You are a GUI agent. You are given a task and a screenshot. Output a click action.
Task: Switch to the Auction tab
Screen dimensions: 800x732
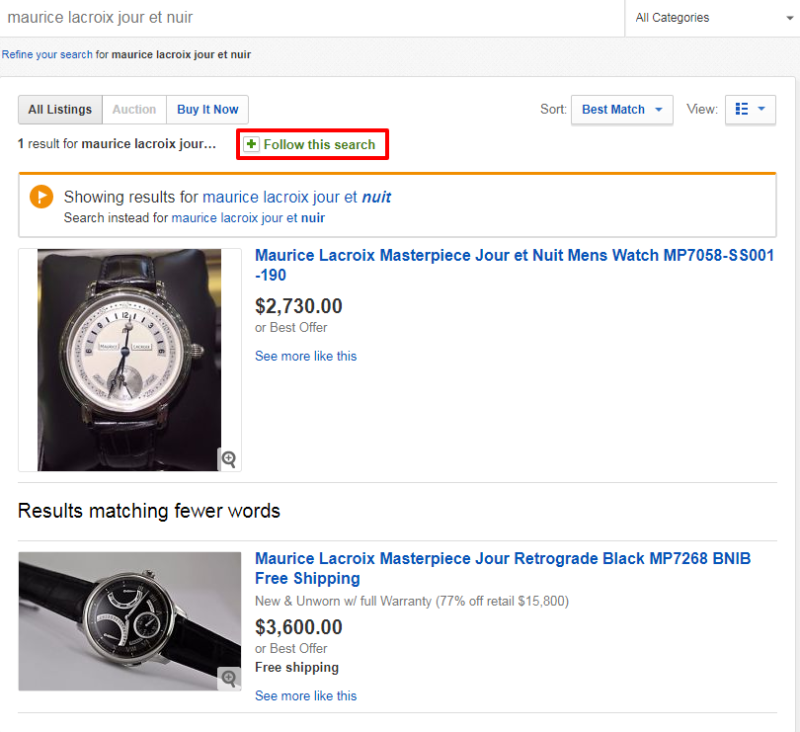(x=134, y=110)
